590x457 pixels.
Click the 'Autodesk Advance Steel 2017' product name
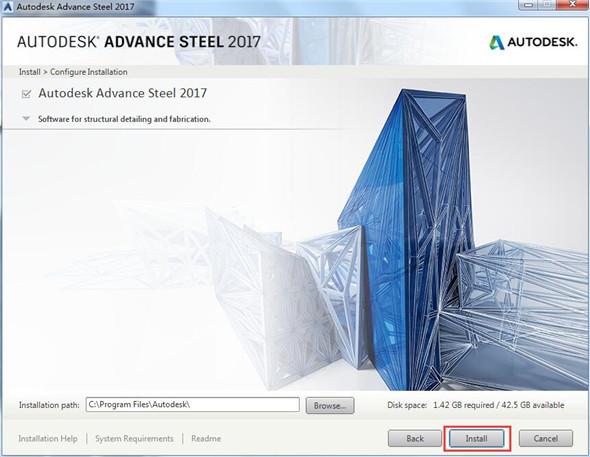coord(123,93)
